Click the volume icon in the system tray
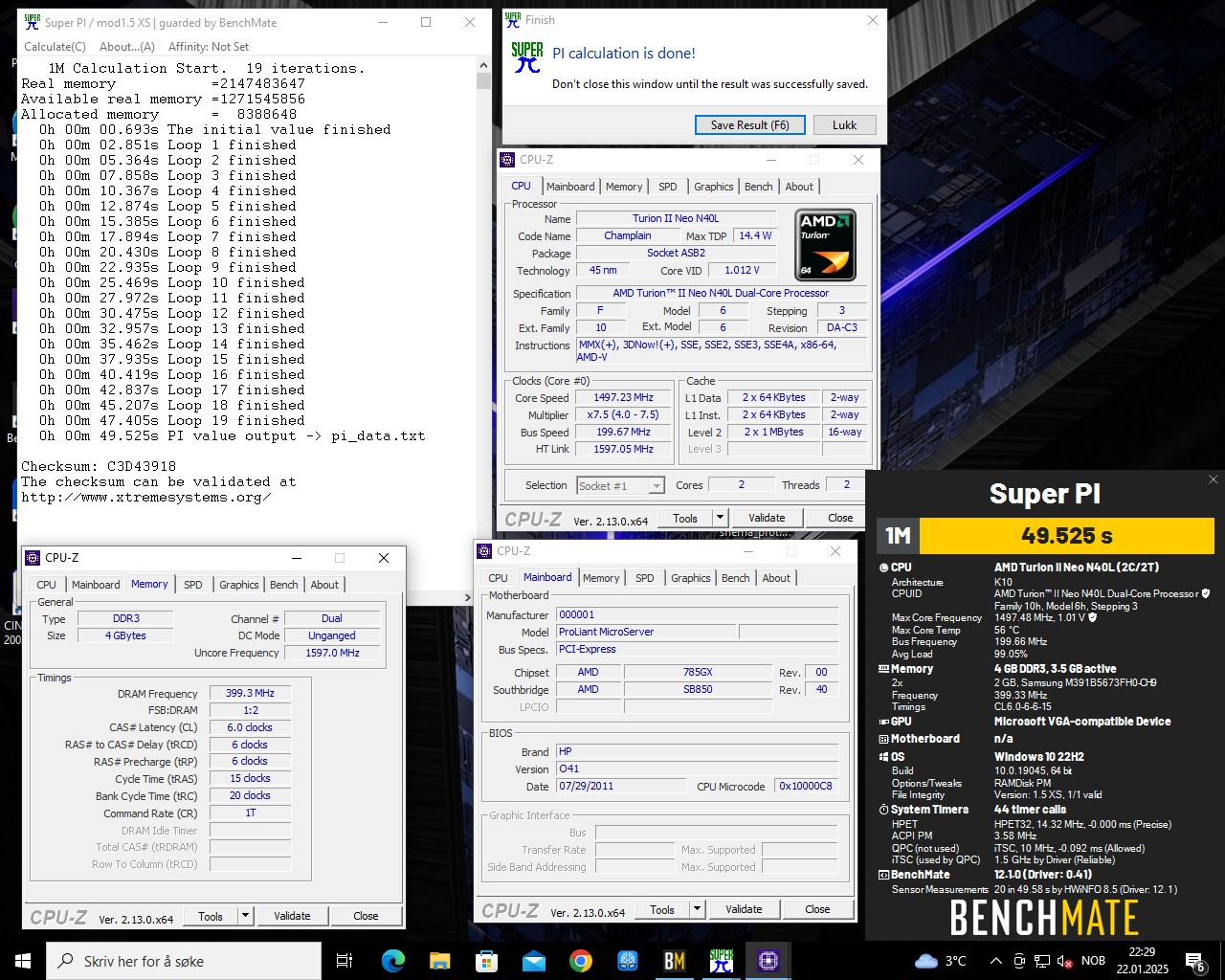This screenshot has height=980, width=1225. [x=1063, y=961]
